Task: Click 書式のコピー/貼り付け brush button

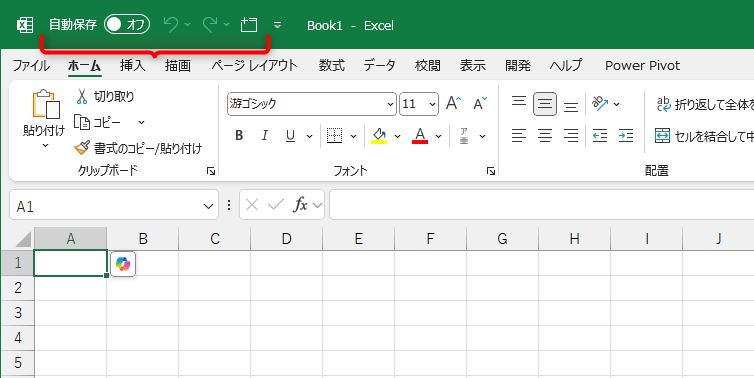Action: (x=138, y=148)
